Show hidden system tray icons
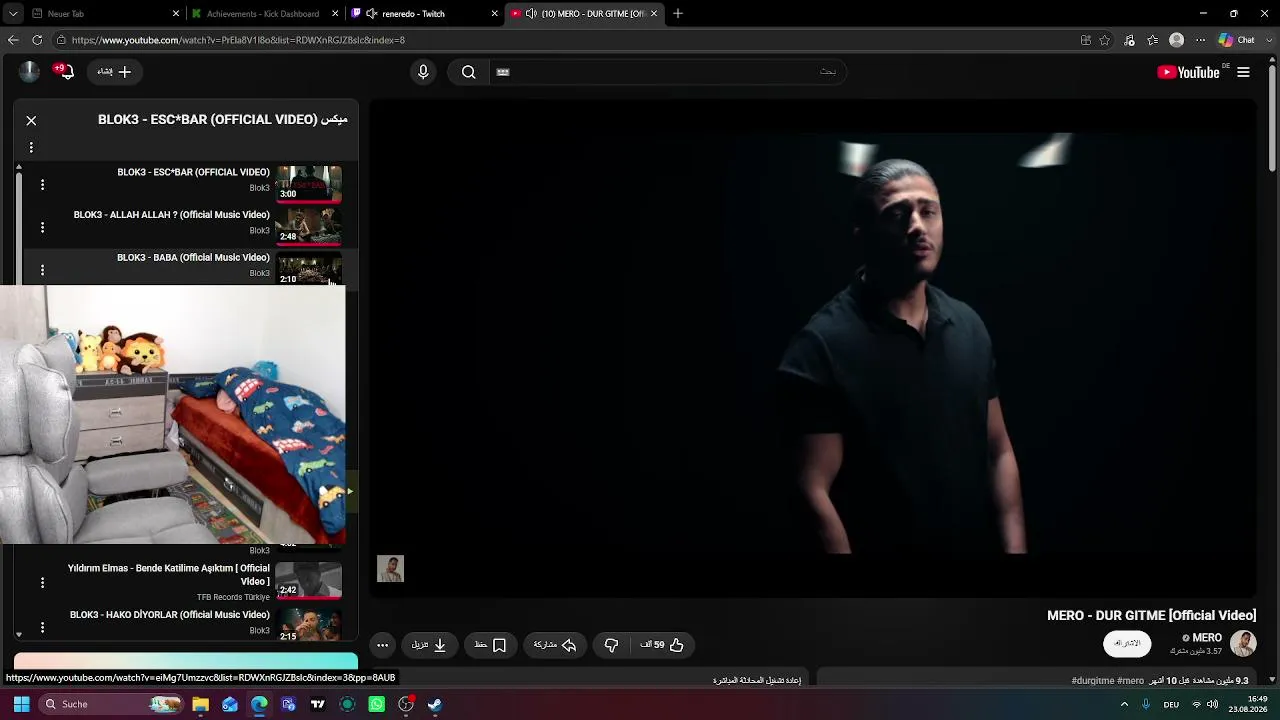Image resolution: width=1280 pixels, height=720 pixels. (1124, 704)
